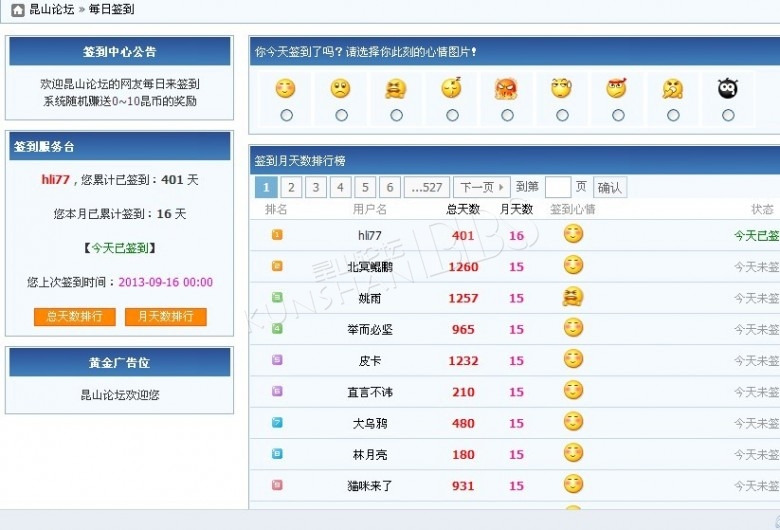Click the sad frowning mood emoticon
The width and height of the screenshot is (780, 530).
tap(341, 88)
